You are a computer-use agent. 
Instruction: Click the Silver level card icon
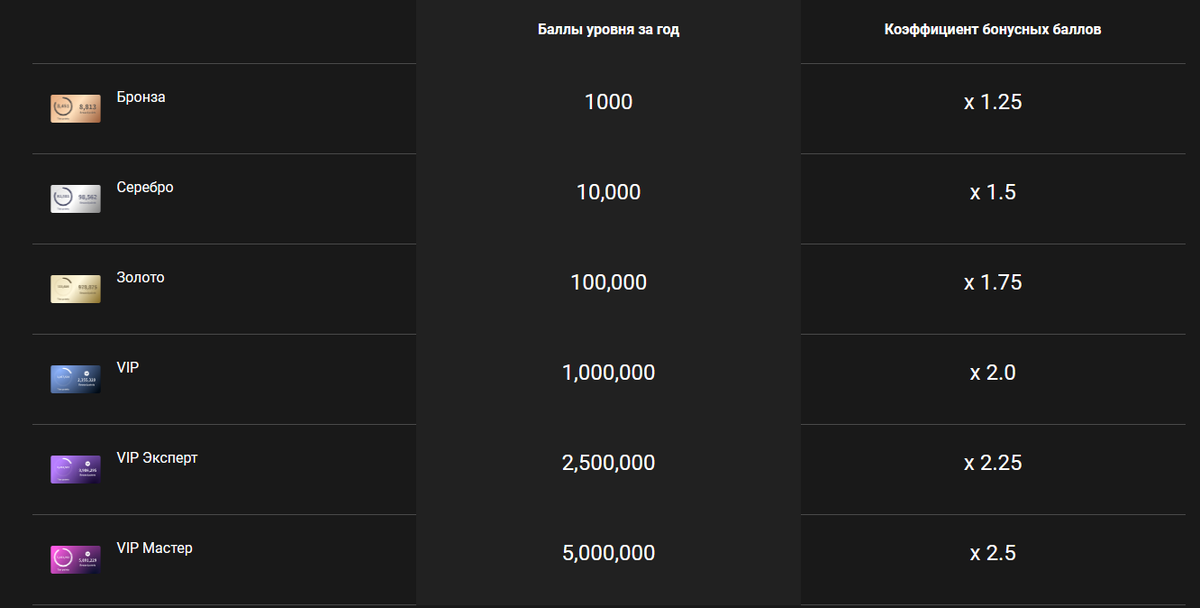[x=76, y=199]
